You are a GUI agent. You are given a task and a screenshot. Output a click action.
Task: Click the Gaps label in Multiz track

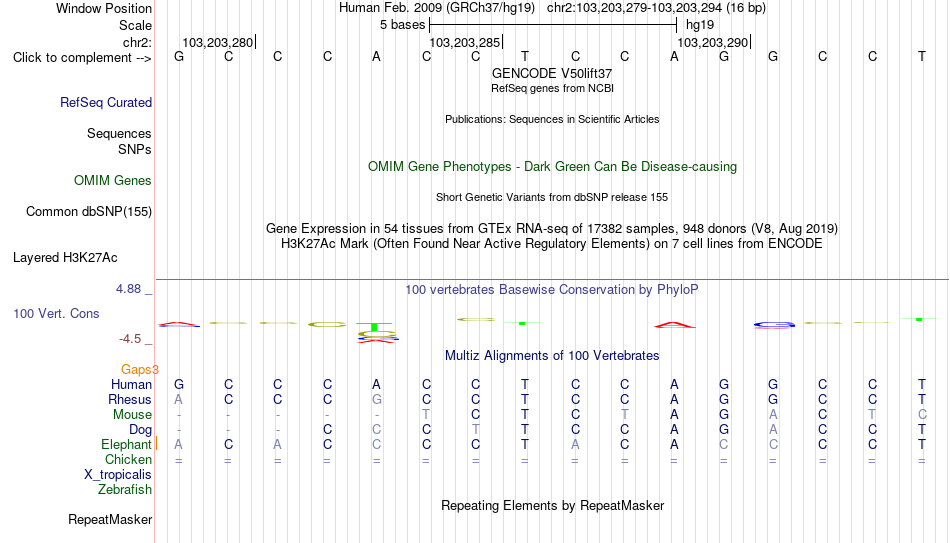pos(138,370)
